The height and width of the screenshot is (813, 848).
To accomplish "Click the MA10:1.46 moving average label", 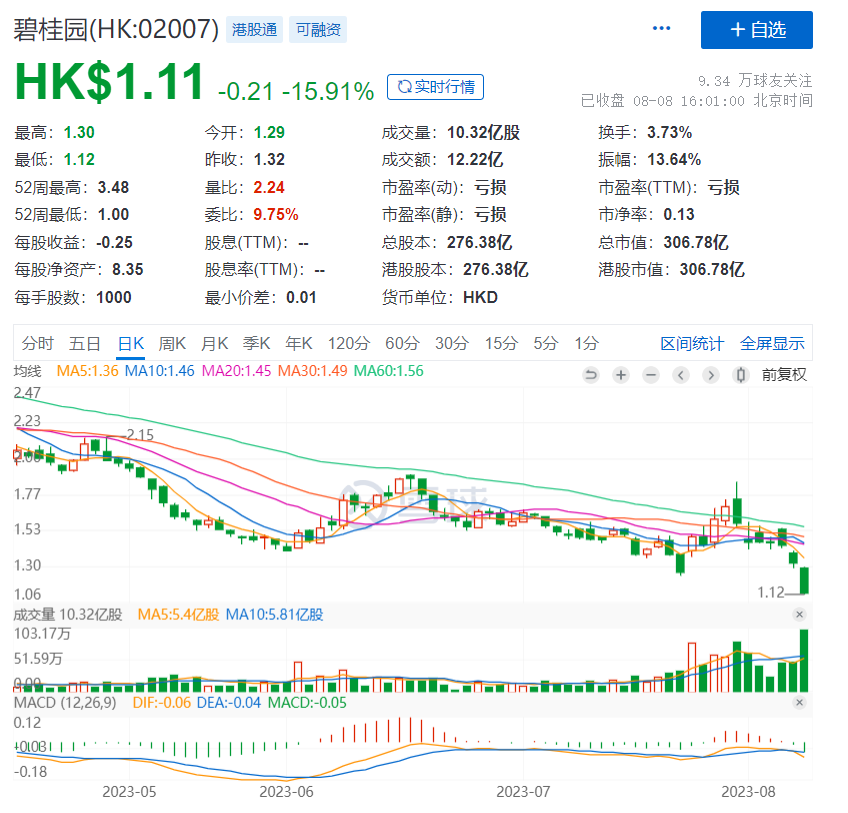I will tap(159, 371).
